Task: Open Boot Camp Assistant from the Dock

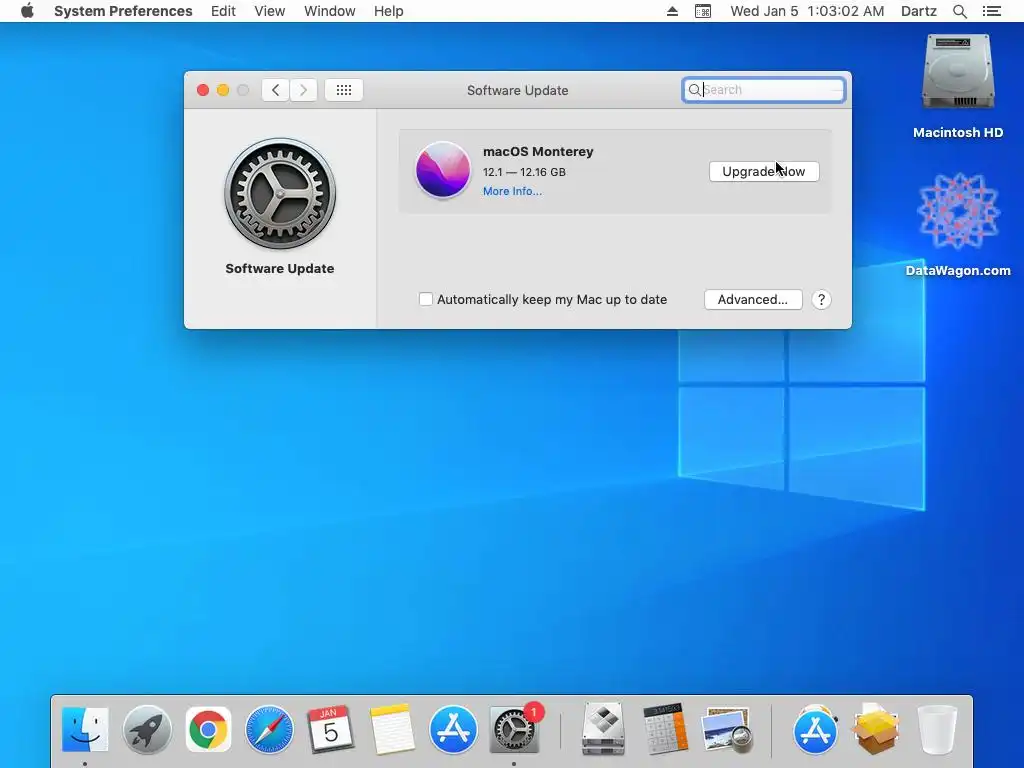Action: click(603, 729)
